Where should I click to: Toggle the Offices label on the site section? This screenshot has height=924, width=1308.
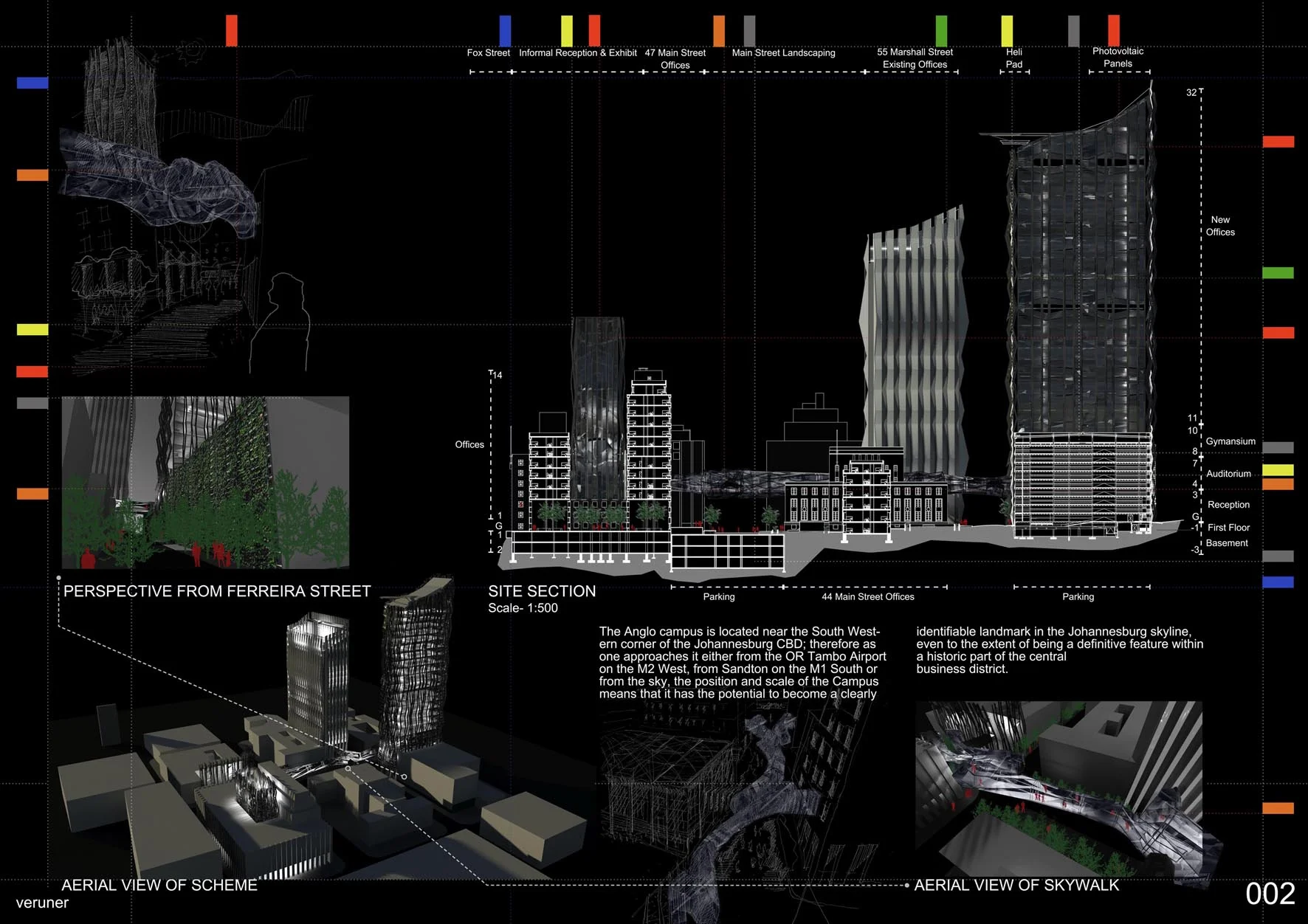click(469, 444)
